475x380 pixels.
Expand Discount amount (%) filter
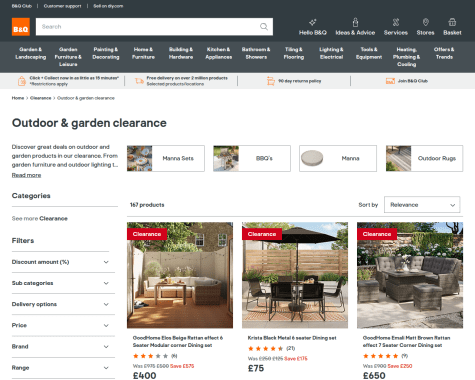(60, 262)
